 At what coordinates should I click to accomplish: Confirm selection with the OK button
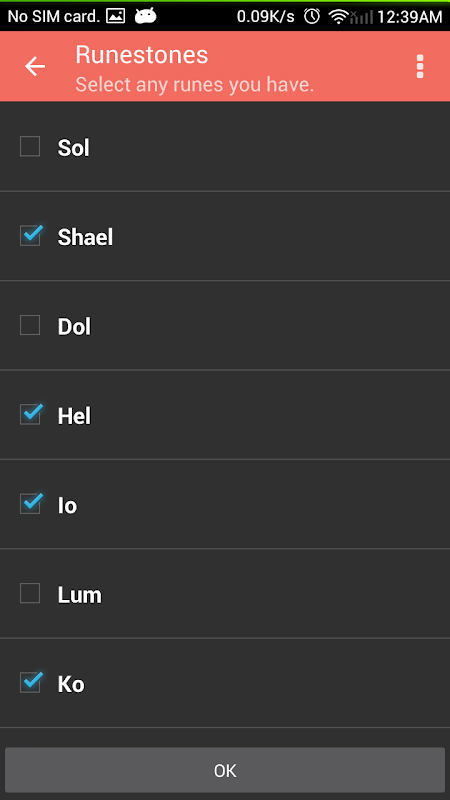[x=225, y=770]
